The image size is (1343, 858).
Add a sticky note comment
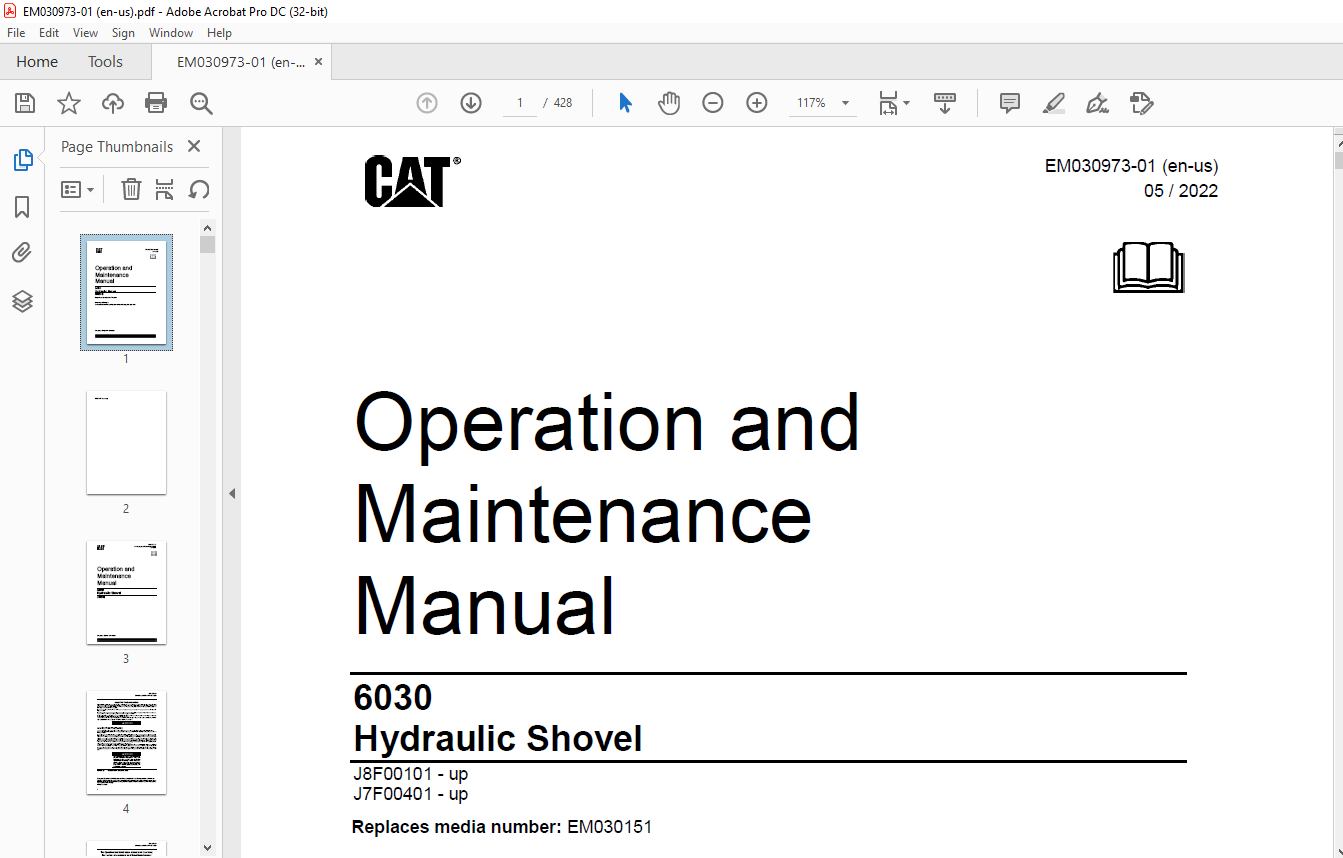(1010, 103)
